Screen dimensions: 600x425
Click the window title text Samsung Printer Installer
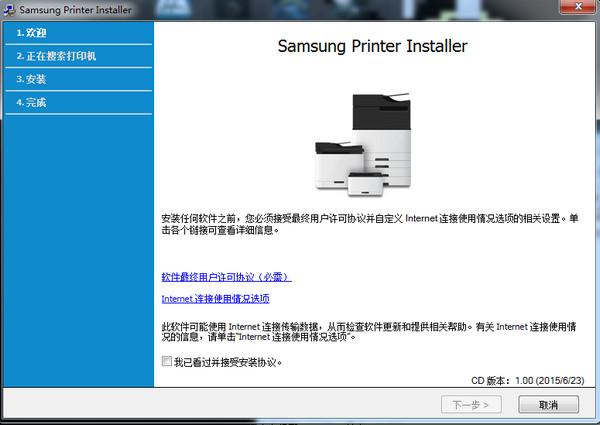tap(75, 10)
